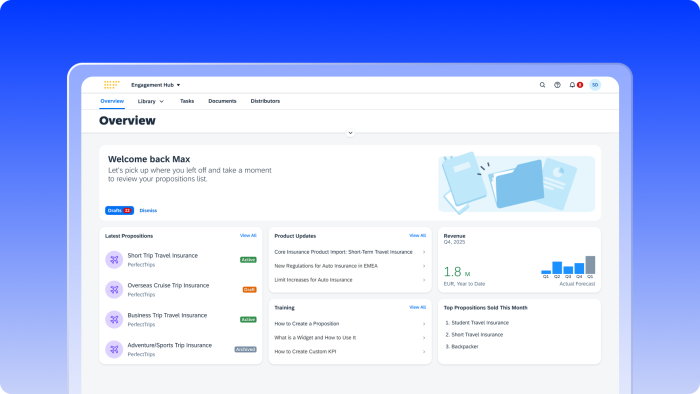Open Short Trip Travel Insurance proposition
The width and height of the screenshot is (700, 394).
coord(162,256)
